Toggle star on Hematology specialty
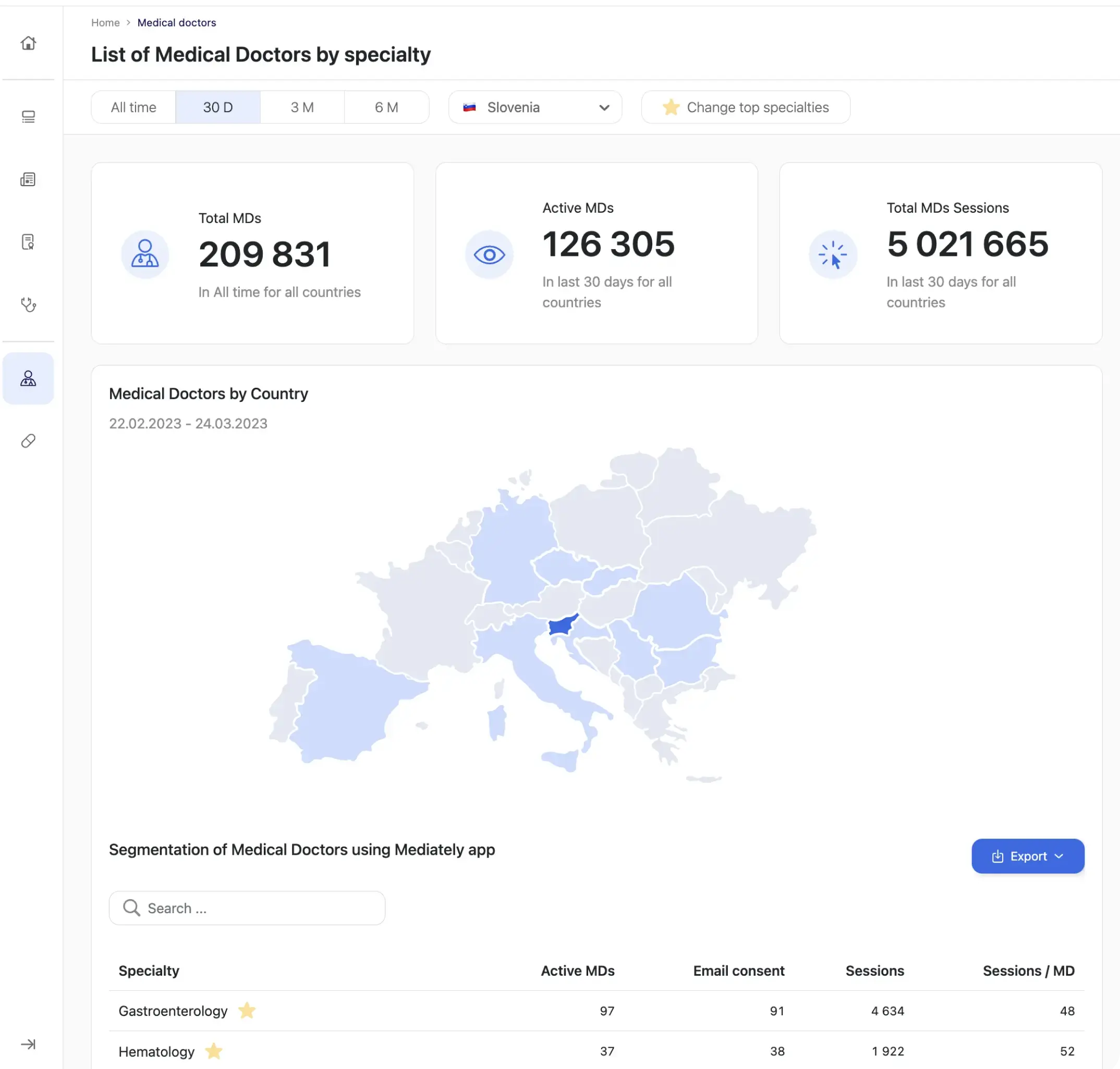Image resolution: width=1120 pixels, height=1069 pixels. click(x=214, y=1051)
